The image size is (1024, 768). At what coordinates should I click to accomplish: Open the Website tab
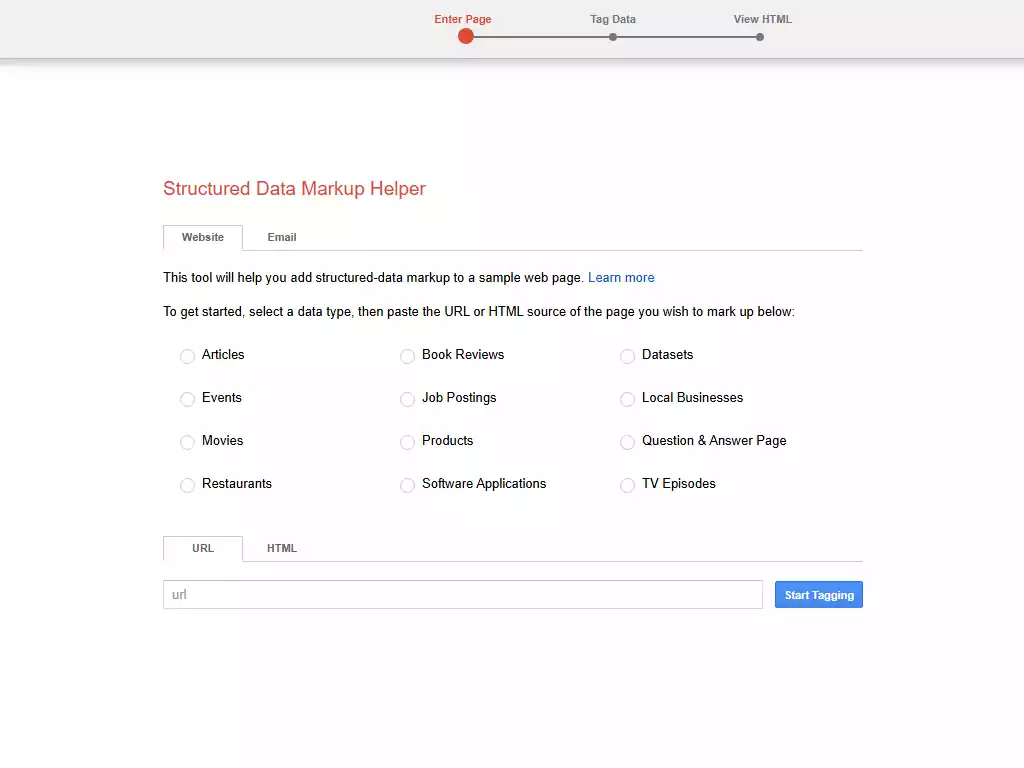click(203, 238)
